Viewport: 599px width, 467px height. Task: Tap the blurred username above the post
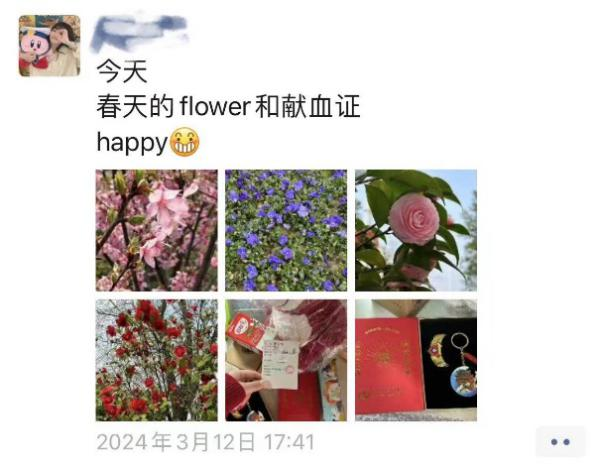click(140, 32)
